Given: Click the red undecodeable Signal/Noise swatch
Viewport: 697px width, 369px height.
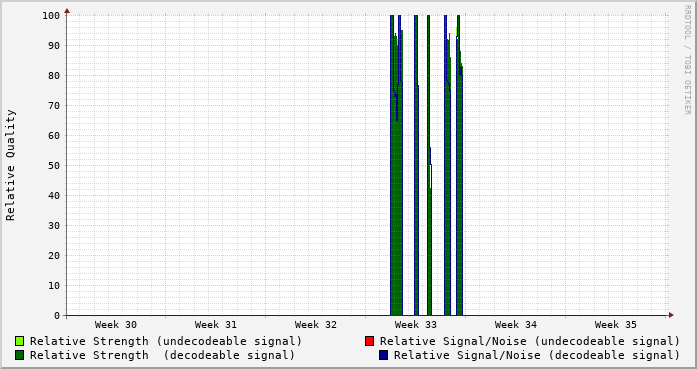Looking at the screenshot, I should click(x=369, y=341).
